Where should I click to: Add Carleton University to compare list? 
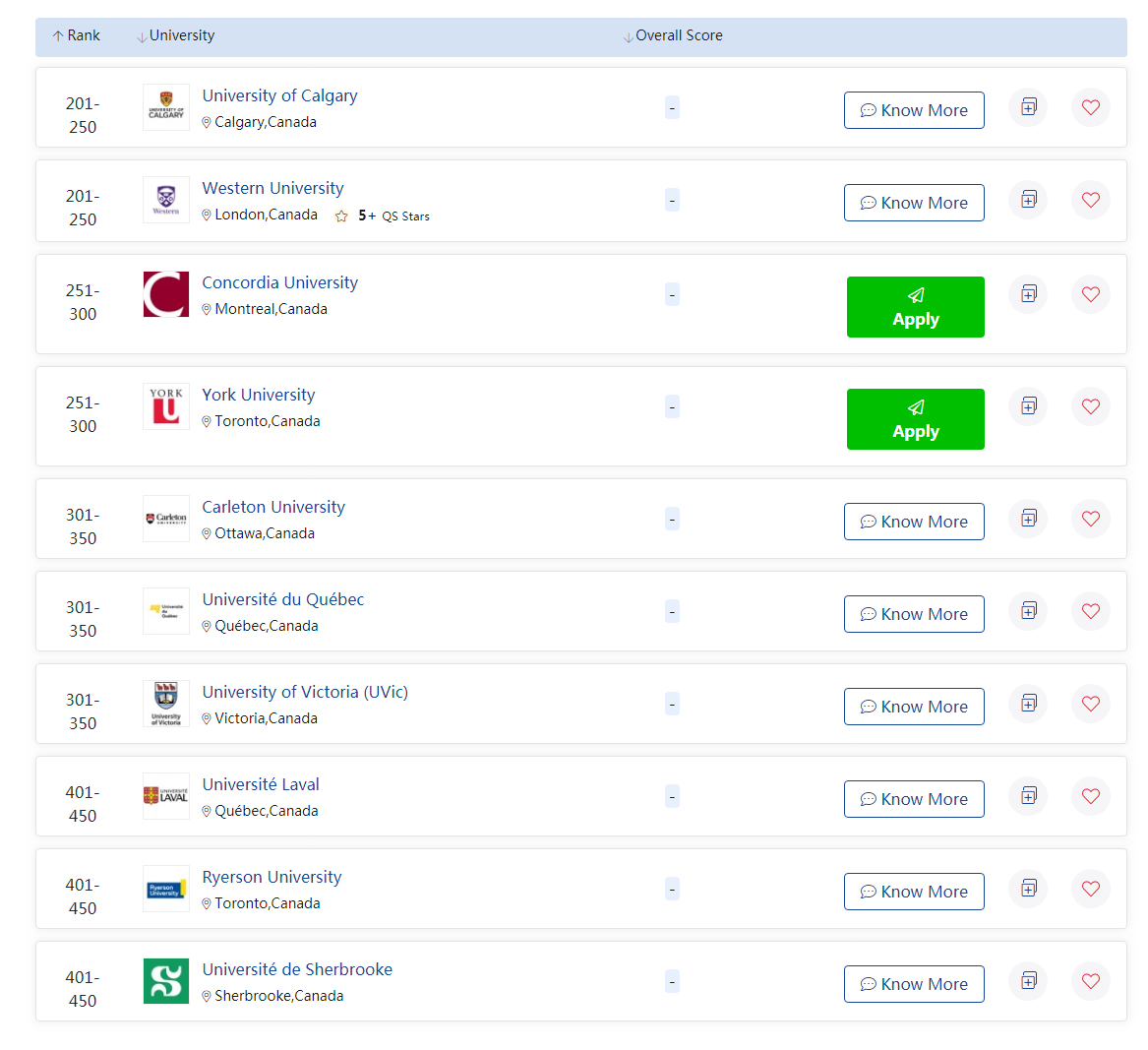(1028, 519)
